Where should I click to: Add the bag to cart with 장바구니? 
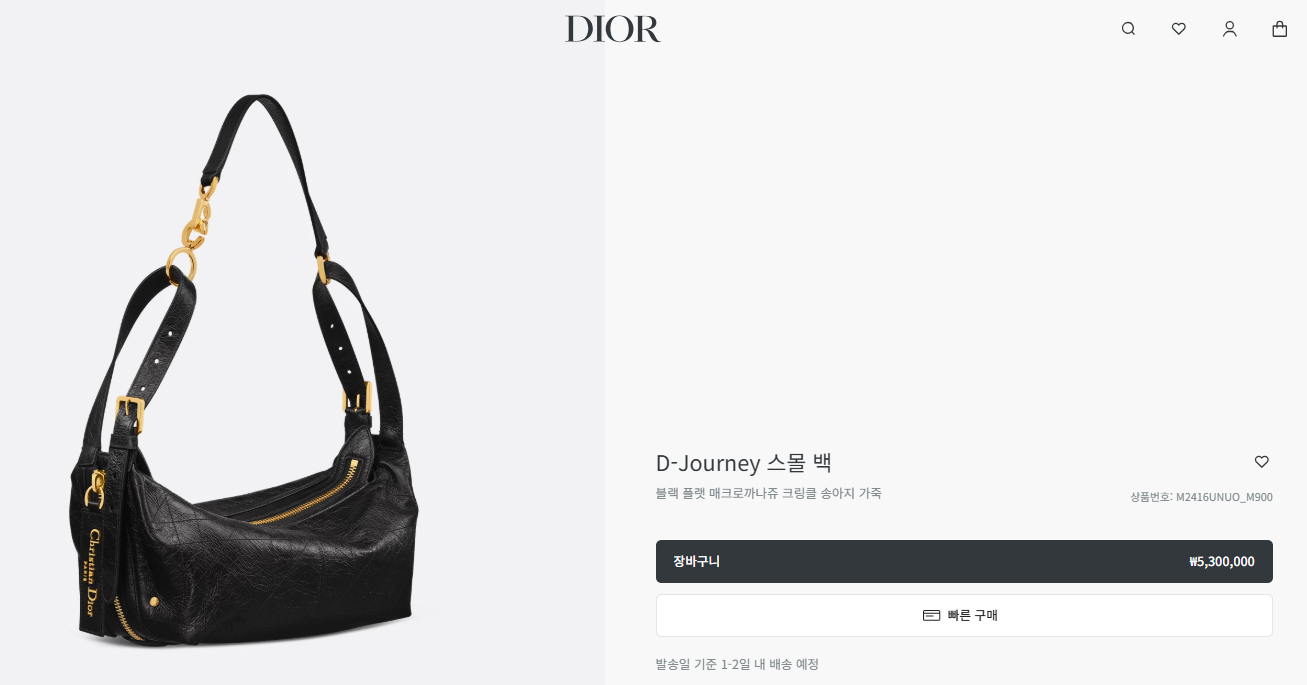(964, 561)
